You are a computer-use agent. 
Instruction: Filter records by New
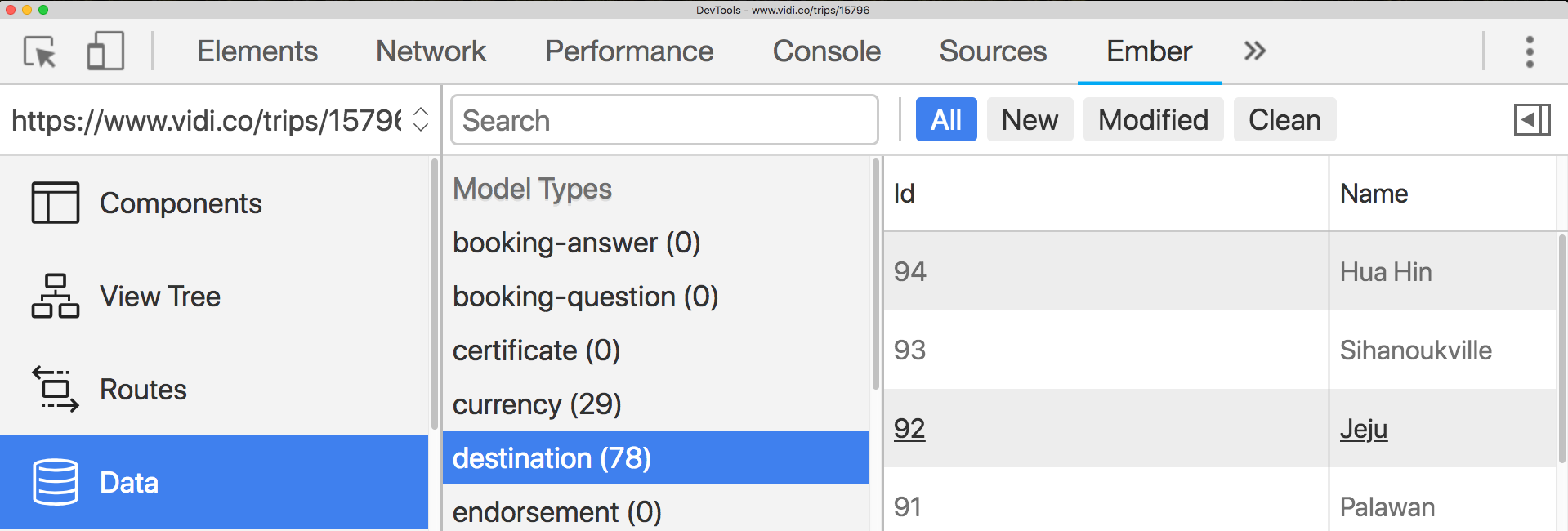pos(1030,120)
